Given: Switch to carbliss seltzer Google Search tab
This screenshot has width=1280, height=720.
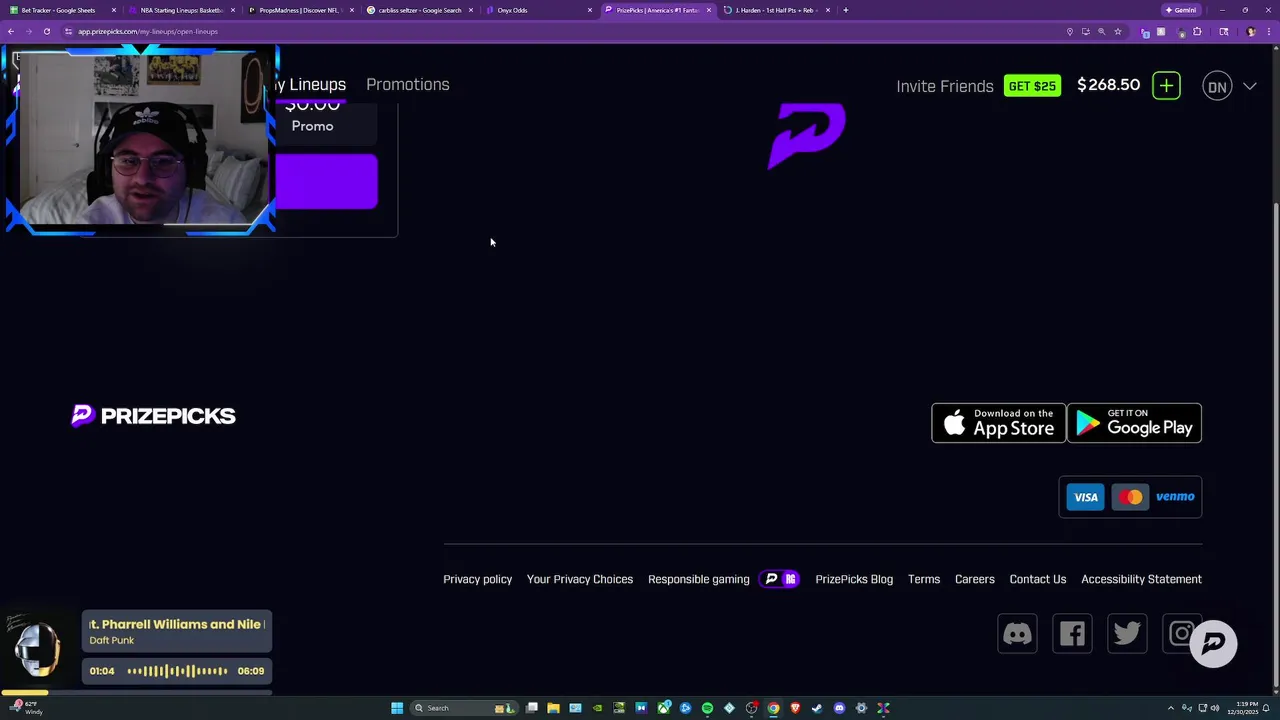Looking at the screenshot, I should pyautogui.click(x=418, y=10).
